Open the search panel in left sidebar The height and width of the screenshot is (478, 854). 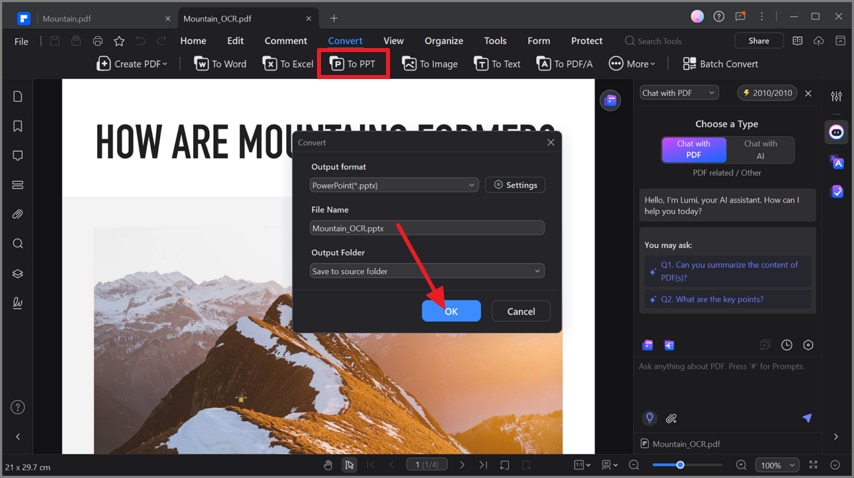pyautogui.click(x=17, y=243)
